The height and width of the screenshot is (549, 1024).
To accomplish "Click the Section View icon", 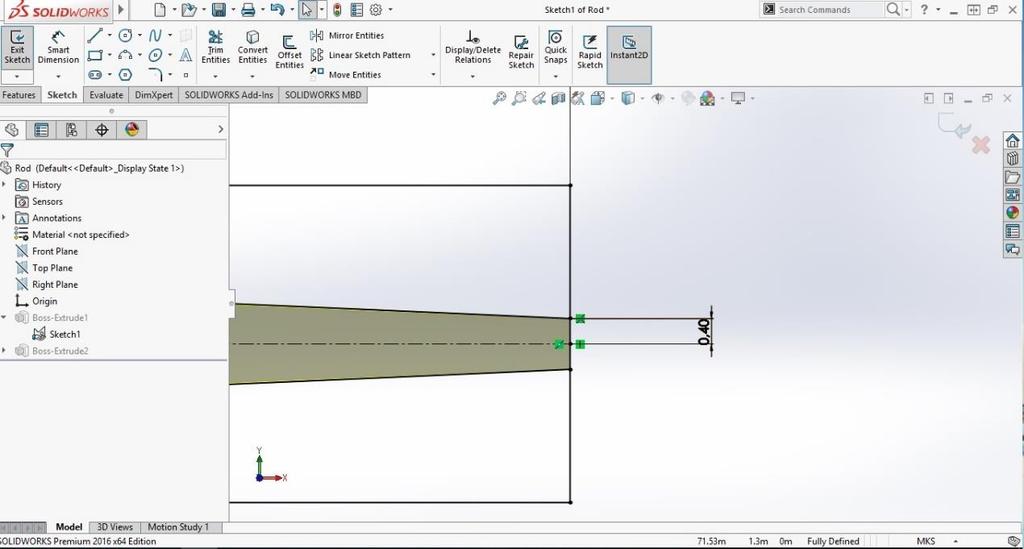I will tap(558, 99).
